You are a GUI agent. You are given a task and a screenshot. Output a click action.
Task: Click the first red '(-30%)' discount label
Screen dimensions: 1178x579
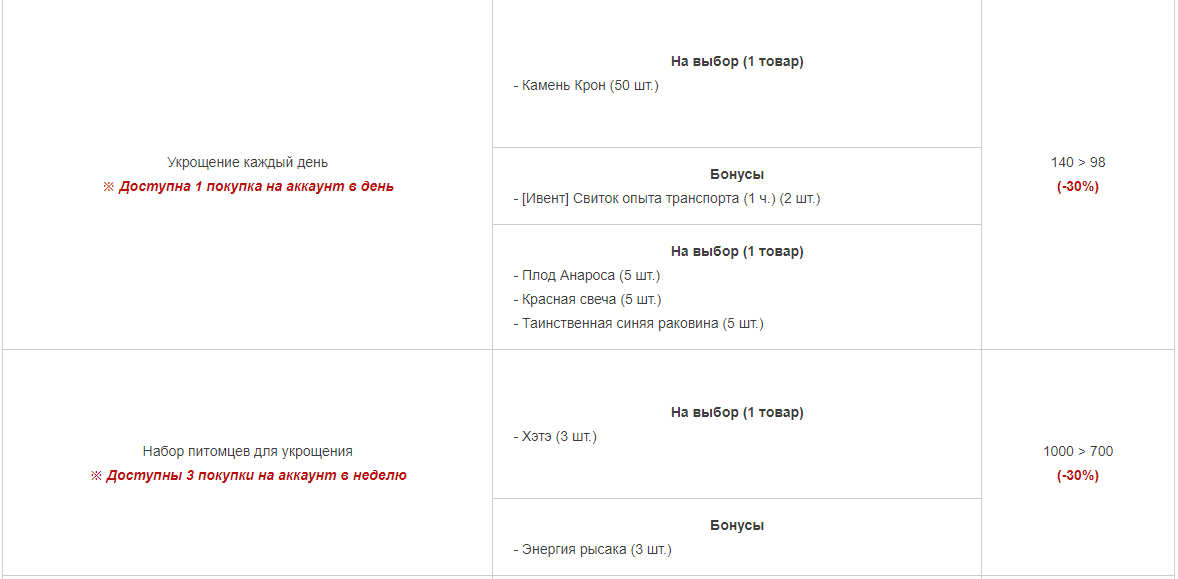point(1078,186)
